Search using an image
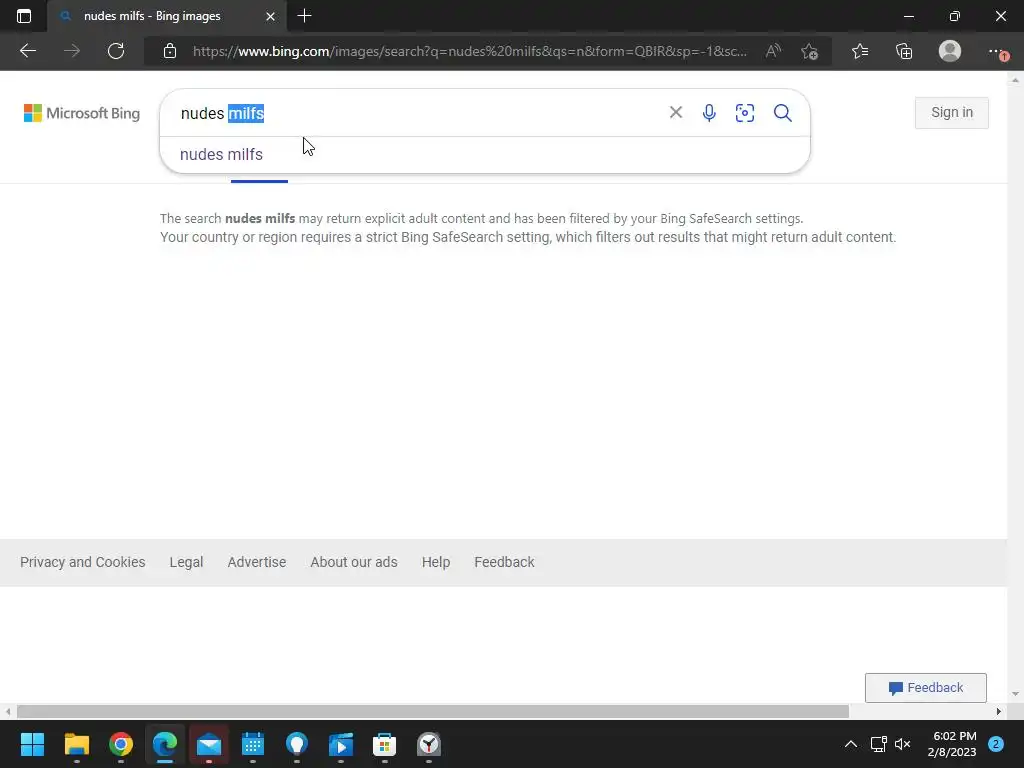 (x=744, y=113)
